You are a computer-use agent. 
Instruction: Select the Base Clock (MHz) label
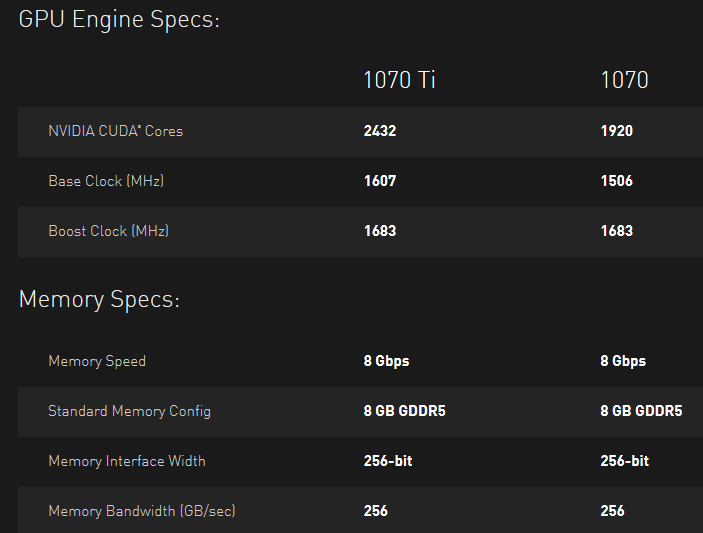[106, 181]
